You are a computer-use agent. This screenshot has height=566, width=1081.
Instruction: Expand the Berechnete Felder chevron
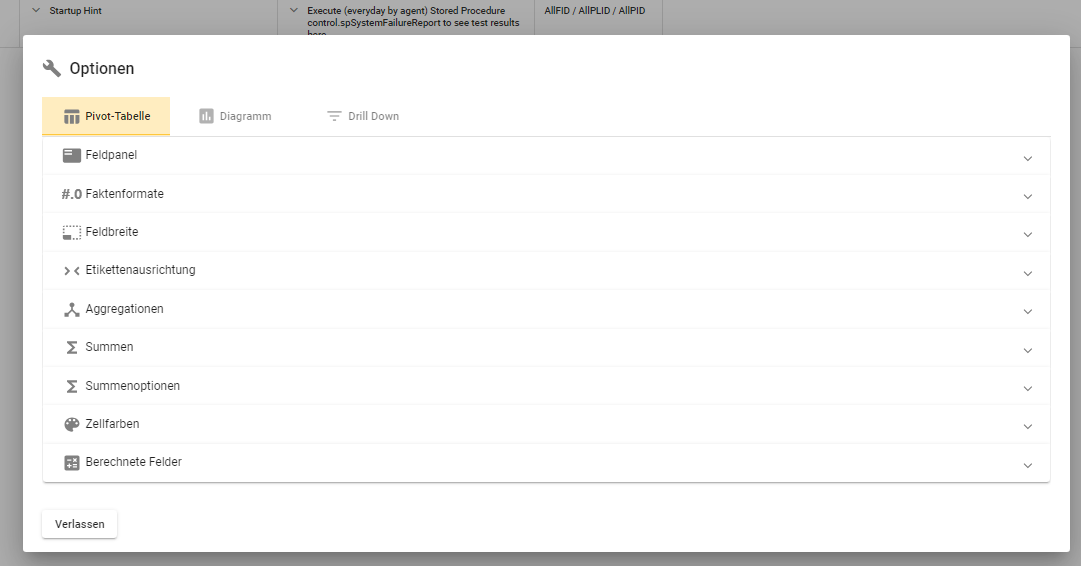[x=1027, y=465]
